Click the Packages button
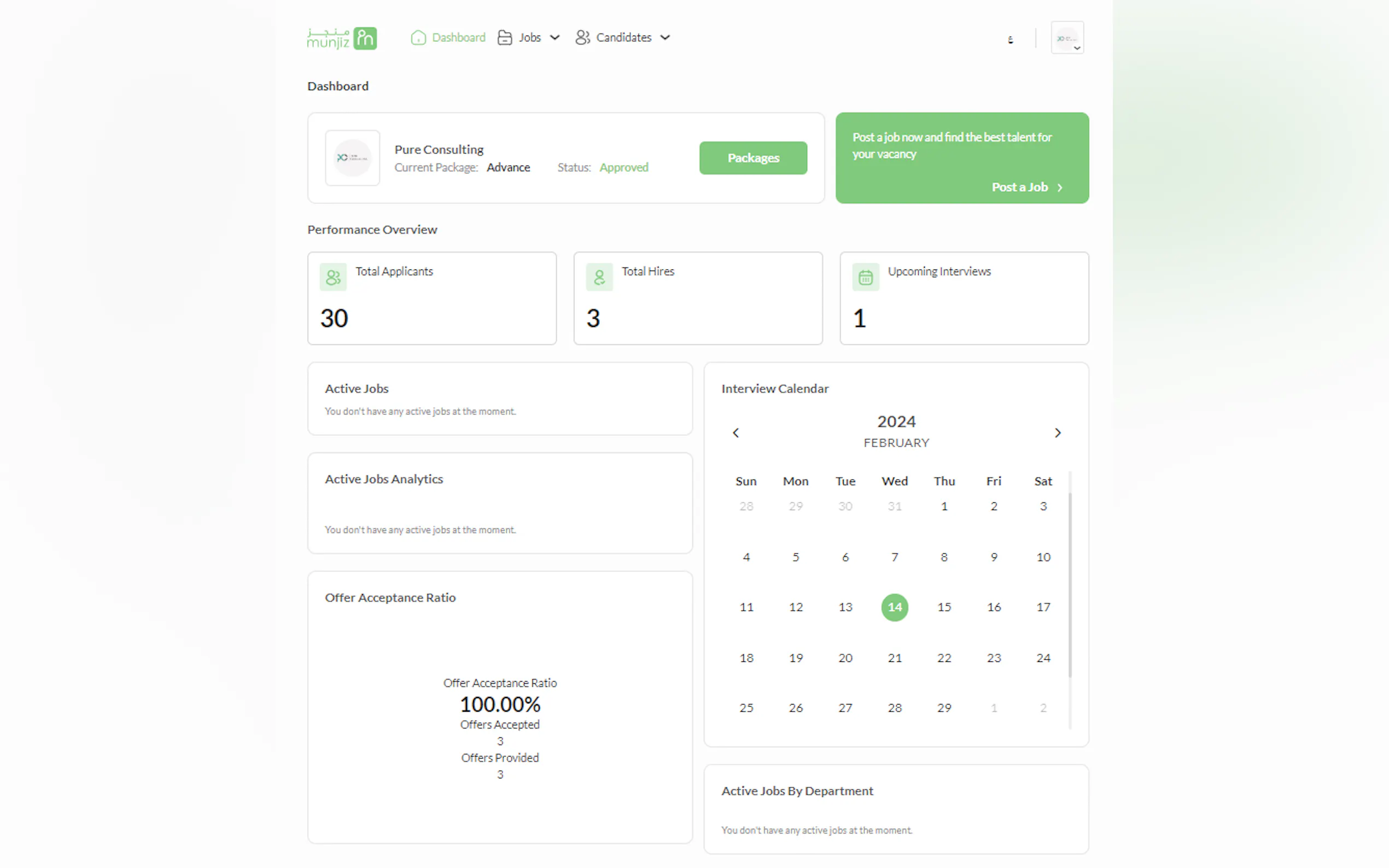Screen dimensions: 1389x868 point(754,158)
